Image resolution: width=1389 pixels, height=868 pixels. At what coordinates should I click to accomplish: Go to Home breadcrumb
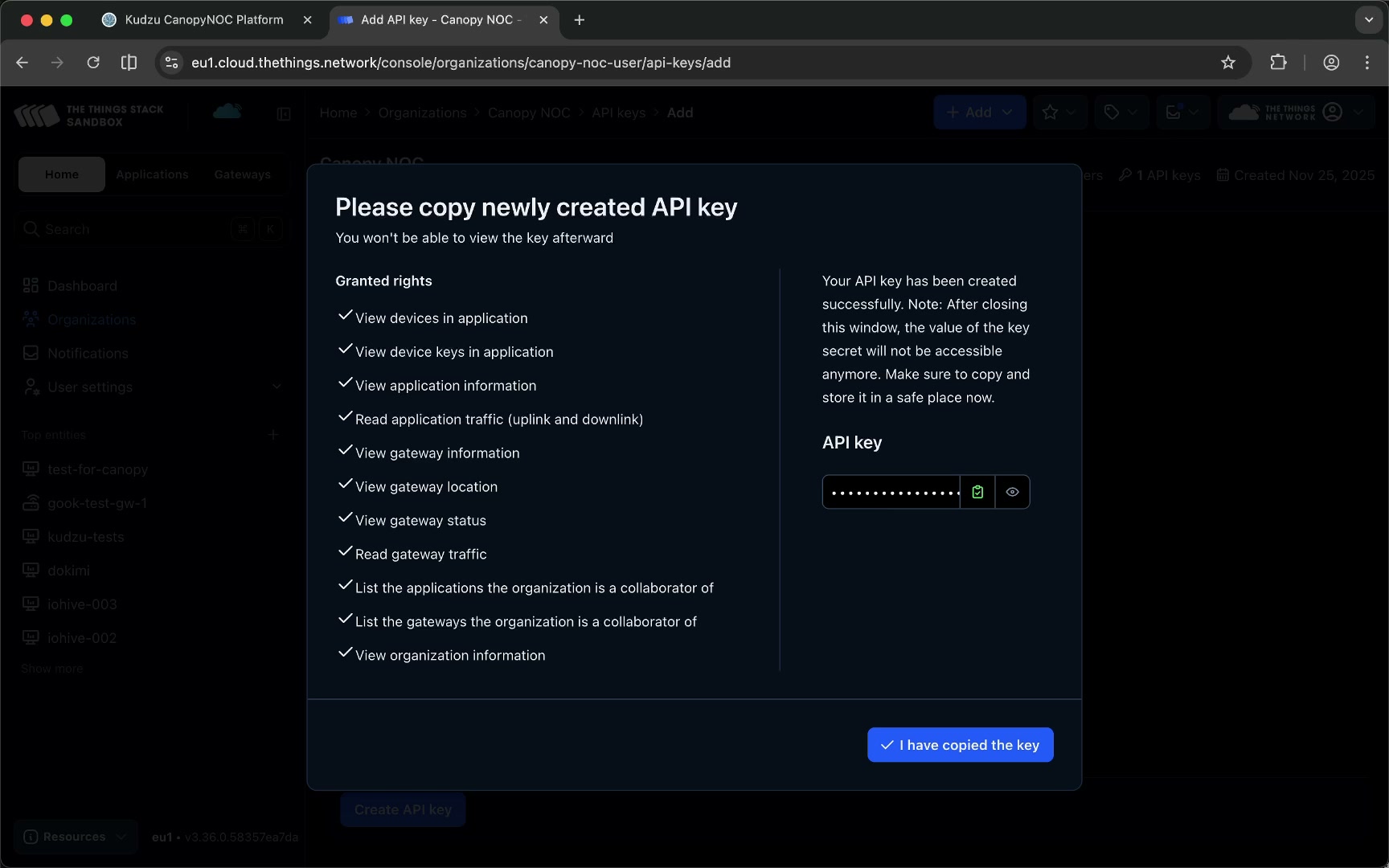338,113
